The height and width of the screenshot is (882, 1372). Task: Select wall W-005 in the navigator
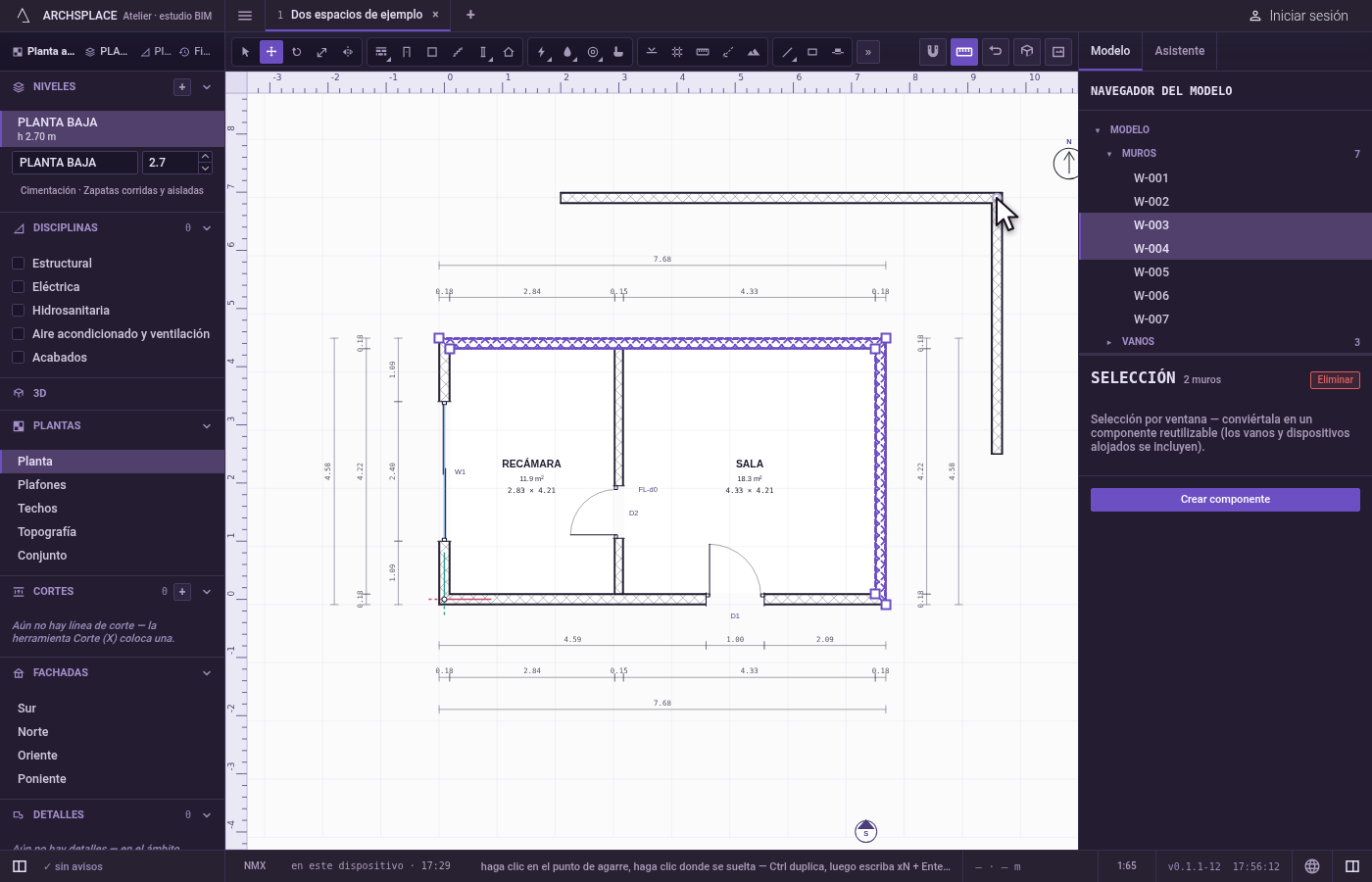(x=1225, y=272)
